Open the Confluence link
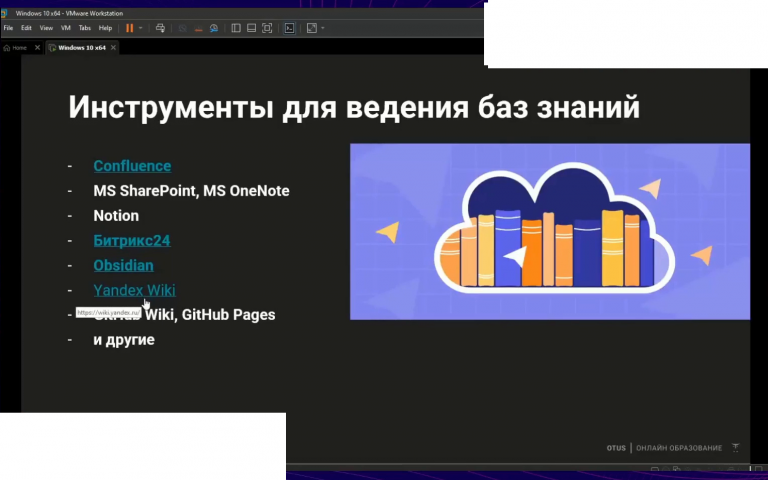Image resolution: width=768 pixels, height=480 pixels. pyautogui.click(x=132, y=166)
